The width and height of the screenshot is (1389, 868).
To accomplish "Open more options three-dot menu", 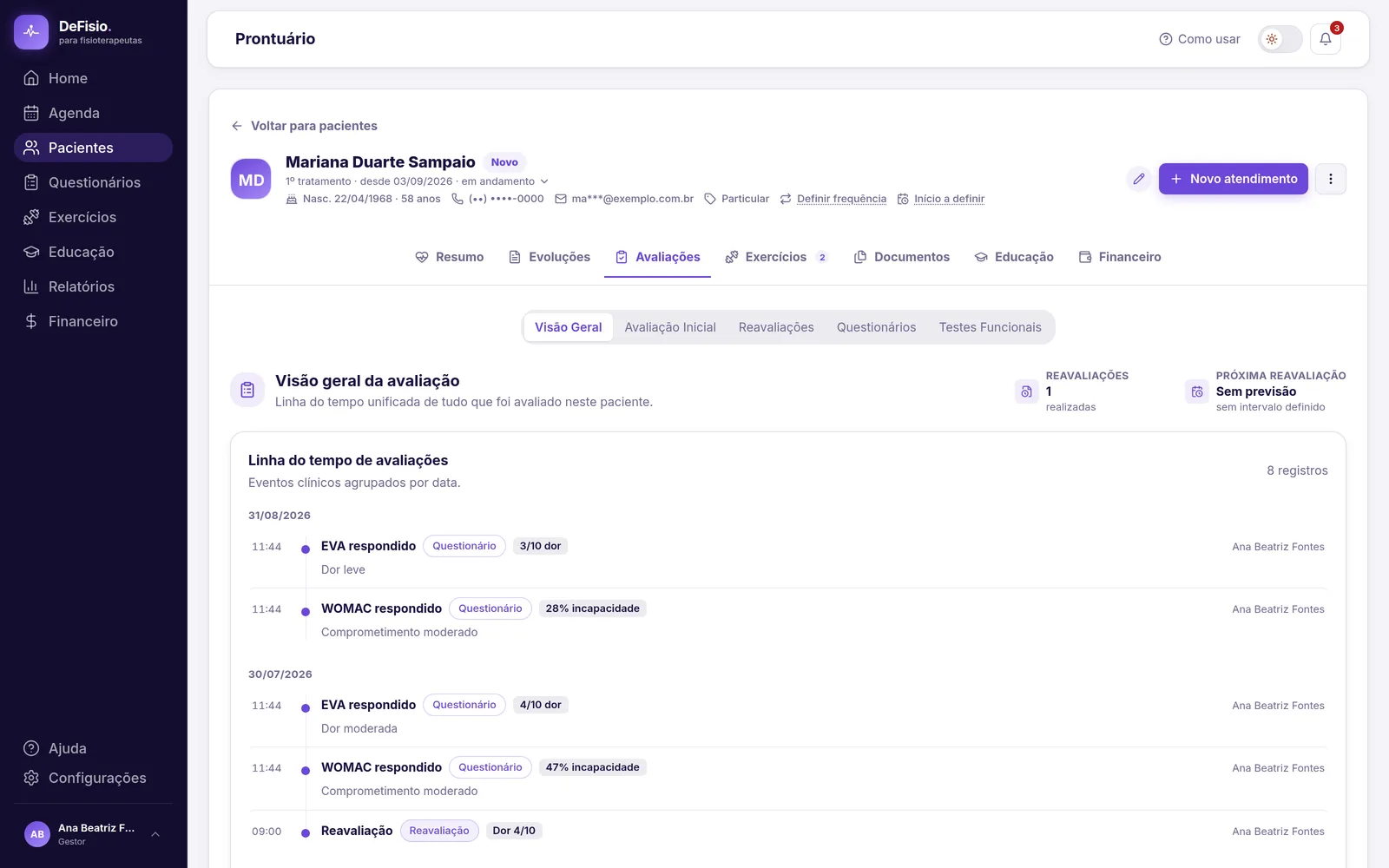I will click(x=1331, y=179).
